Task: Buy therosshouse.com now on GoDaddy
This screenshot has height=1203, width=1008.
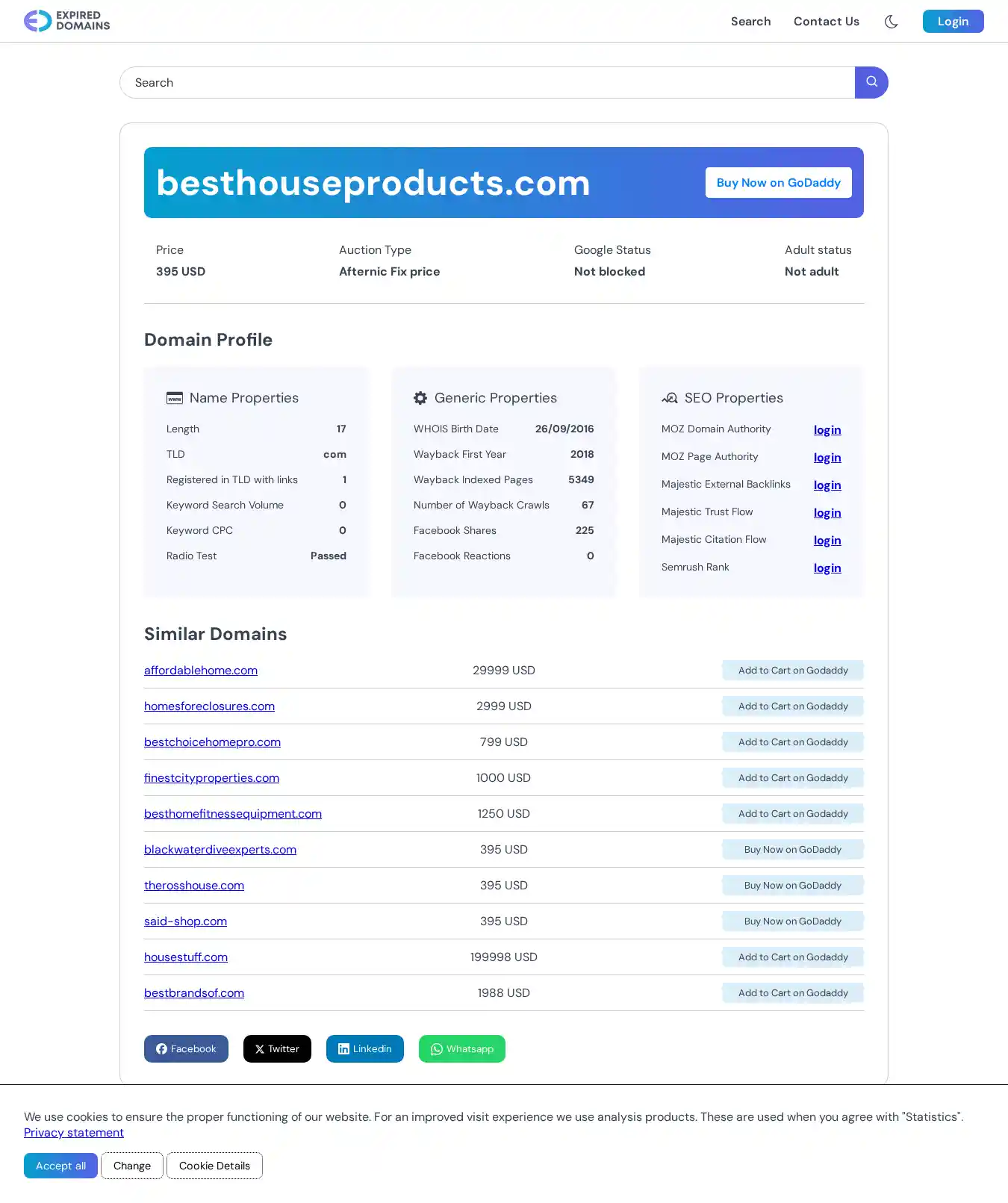Action: 792,886
